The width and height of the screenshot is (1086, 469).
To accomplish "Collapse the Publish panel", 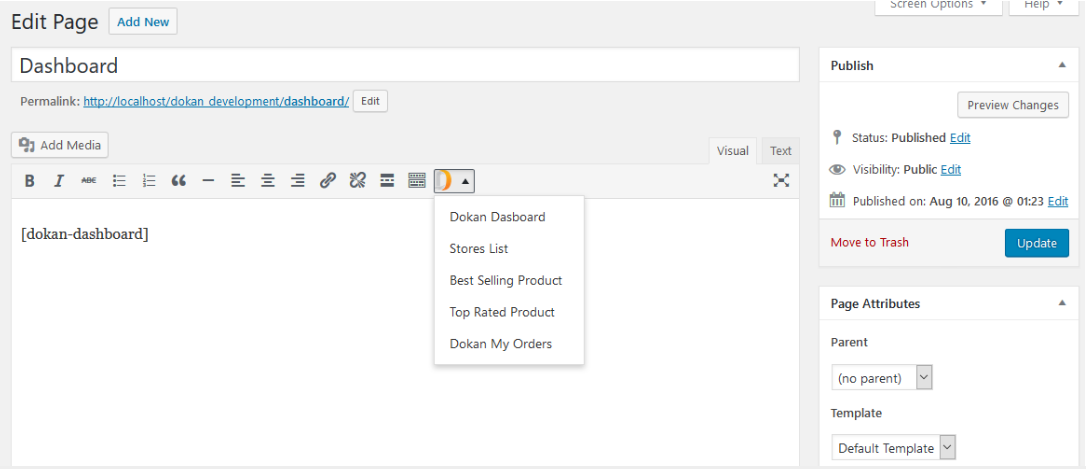I will (x=1062, y=65).
